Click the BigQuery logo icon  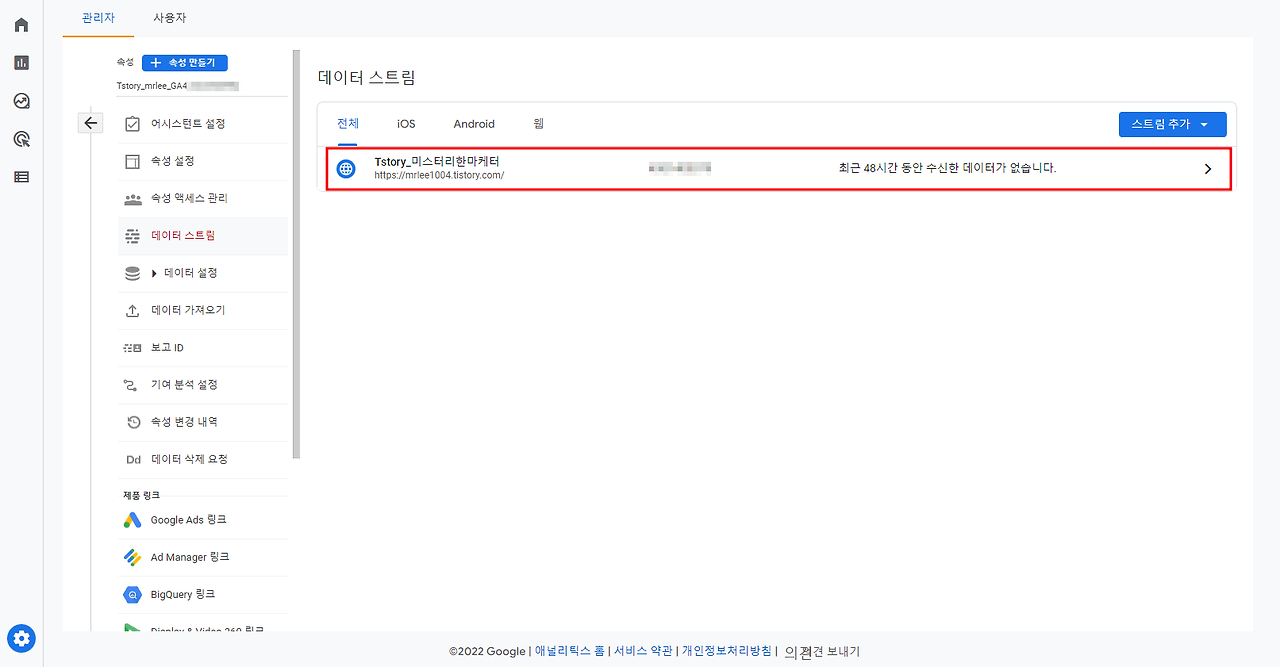point(132,595)
